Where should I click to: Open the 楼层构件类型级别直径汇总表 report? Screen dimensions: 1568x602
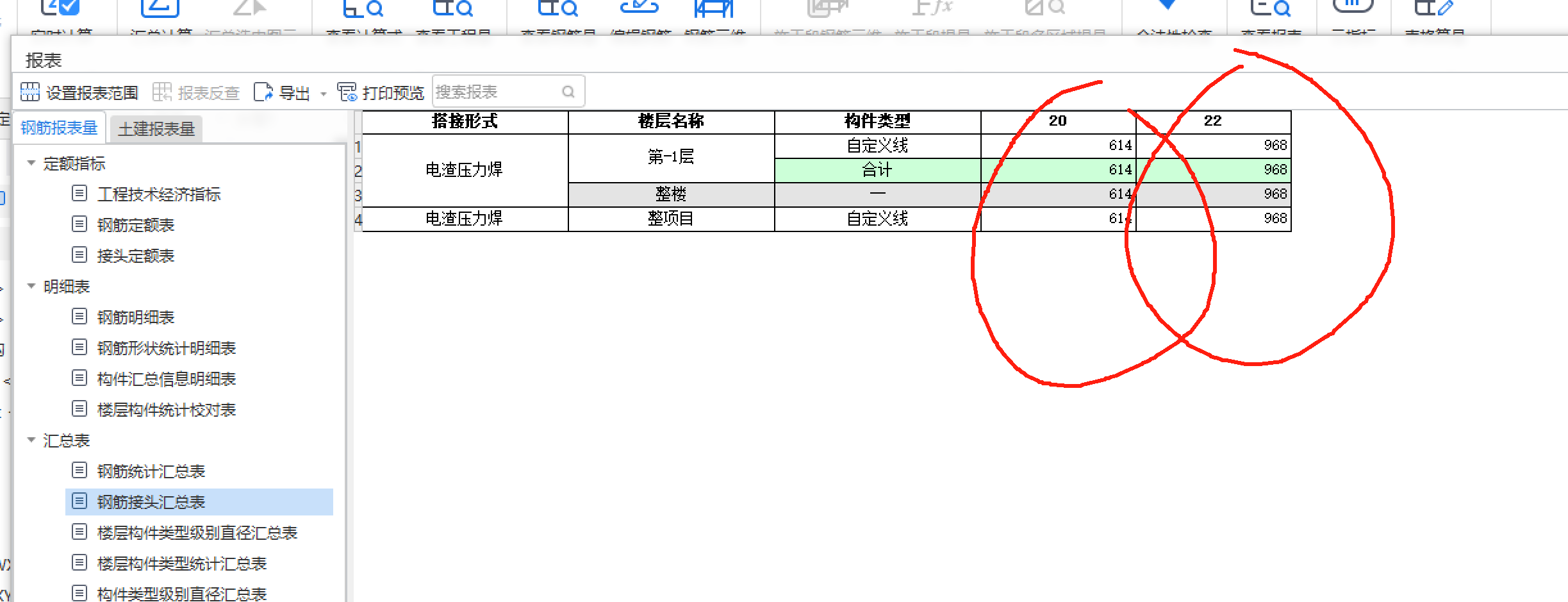click(197, 532)
